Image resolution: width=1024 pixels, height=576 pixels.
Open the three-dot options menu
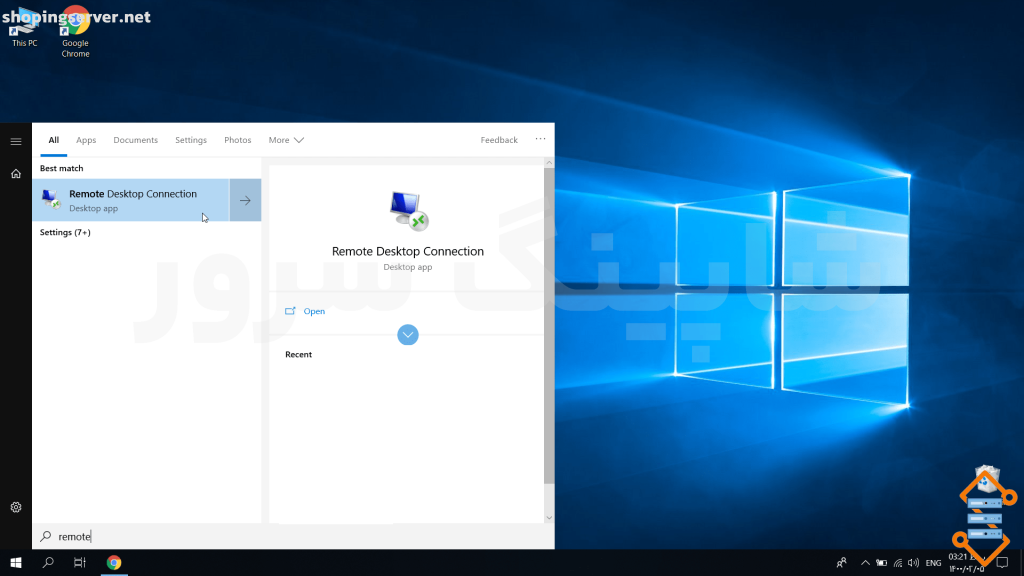[x=540, y=138]
